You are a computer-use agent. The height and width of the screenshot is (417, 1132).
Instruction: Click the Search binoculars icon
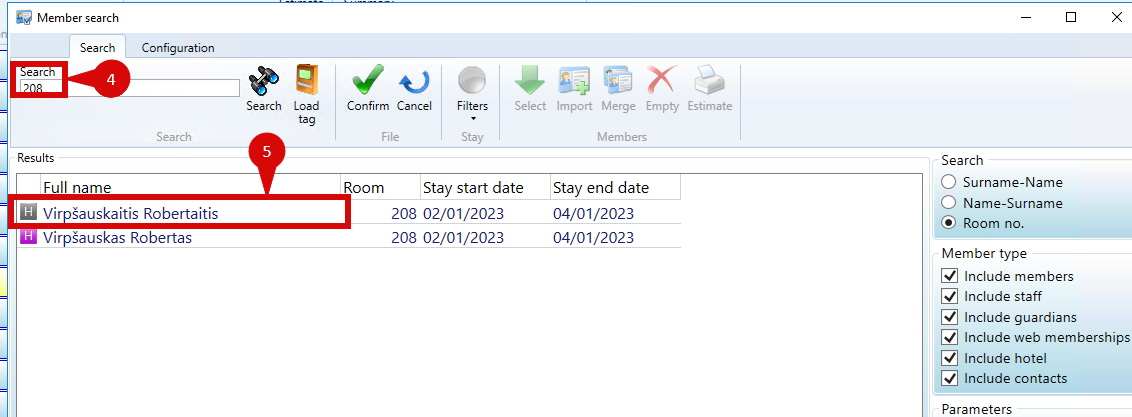pyautogui.click(x=264, y=82)
